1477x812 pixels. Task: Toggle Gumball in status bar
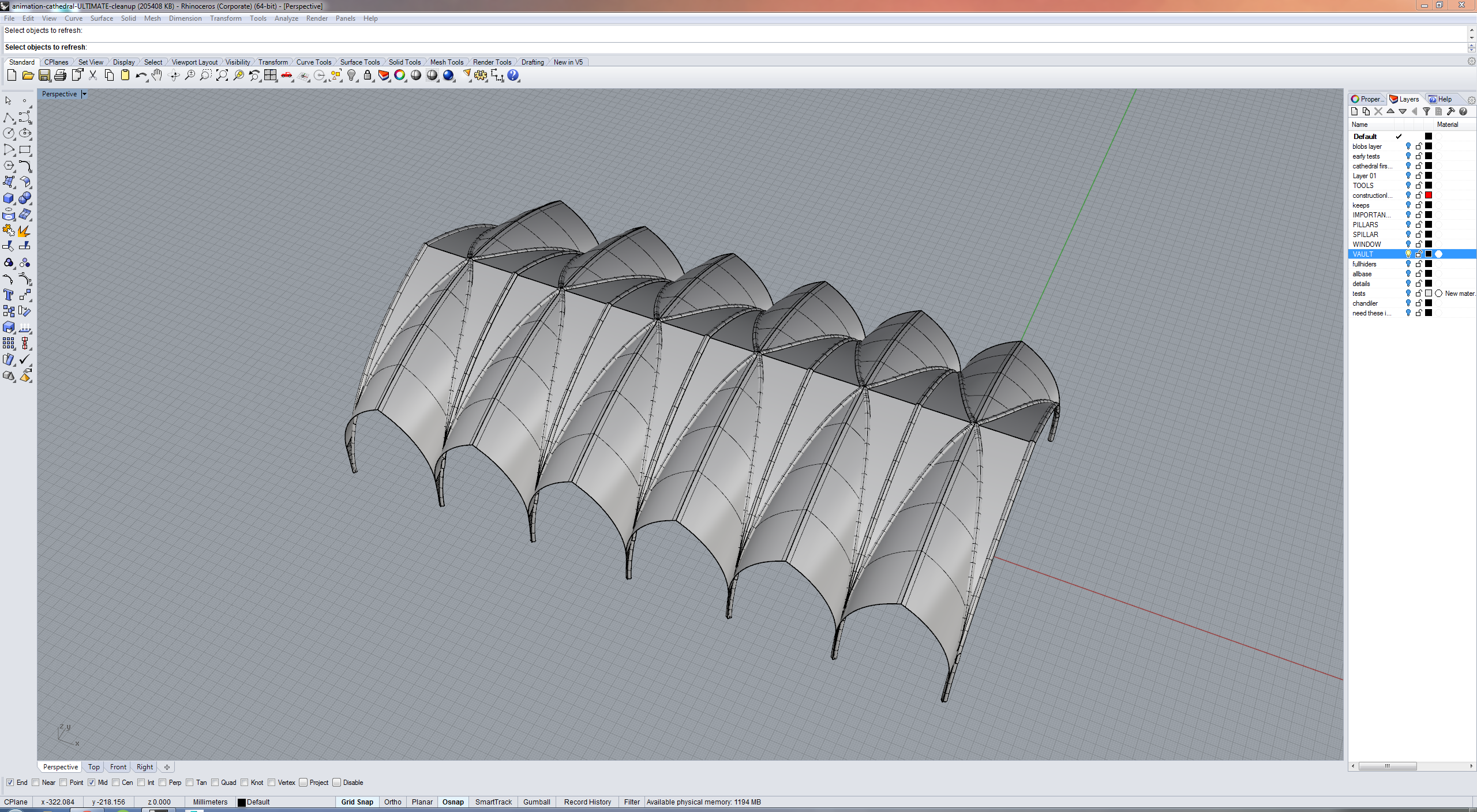click(537, 802)
